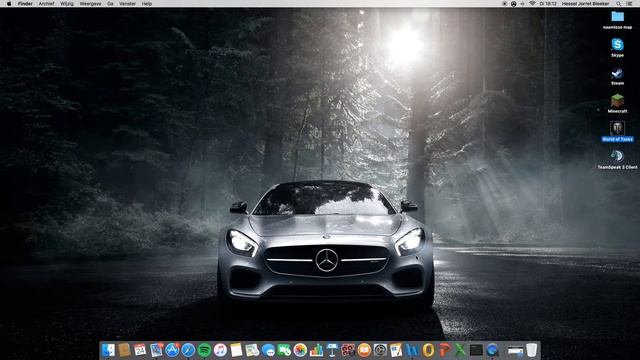640x360 pixels.
Task: Open the Wijzig menu
Action: coord(67,4)
